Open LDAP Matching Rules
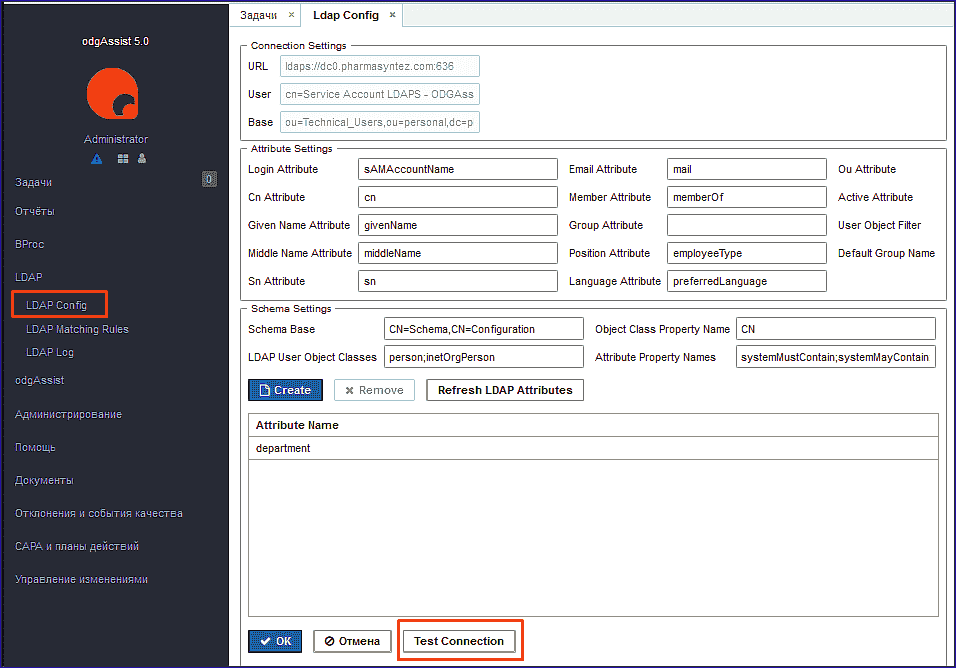This screenshot has height=668, width=956. 77,329
